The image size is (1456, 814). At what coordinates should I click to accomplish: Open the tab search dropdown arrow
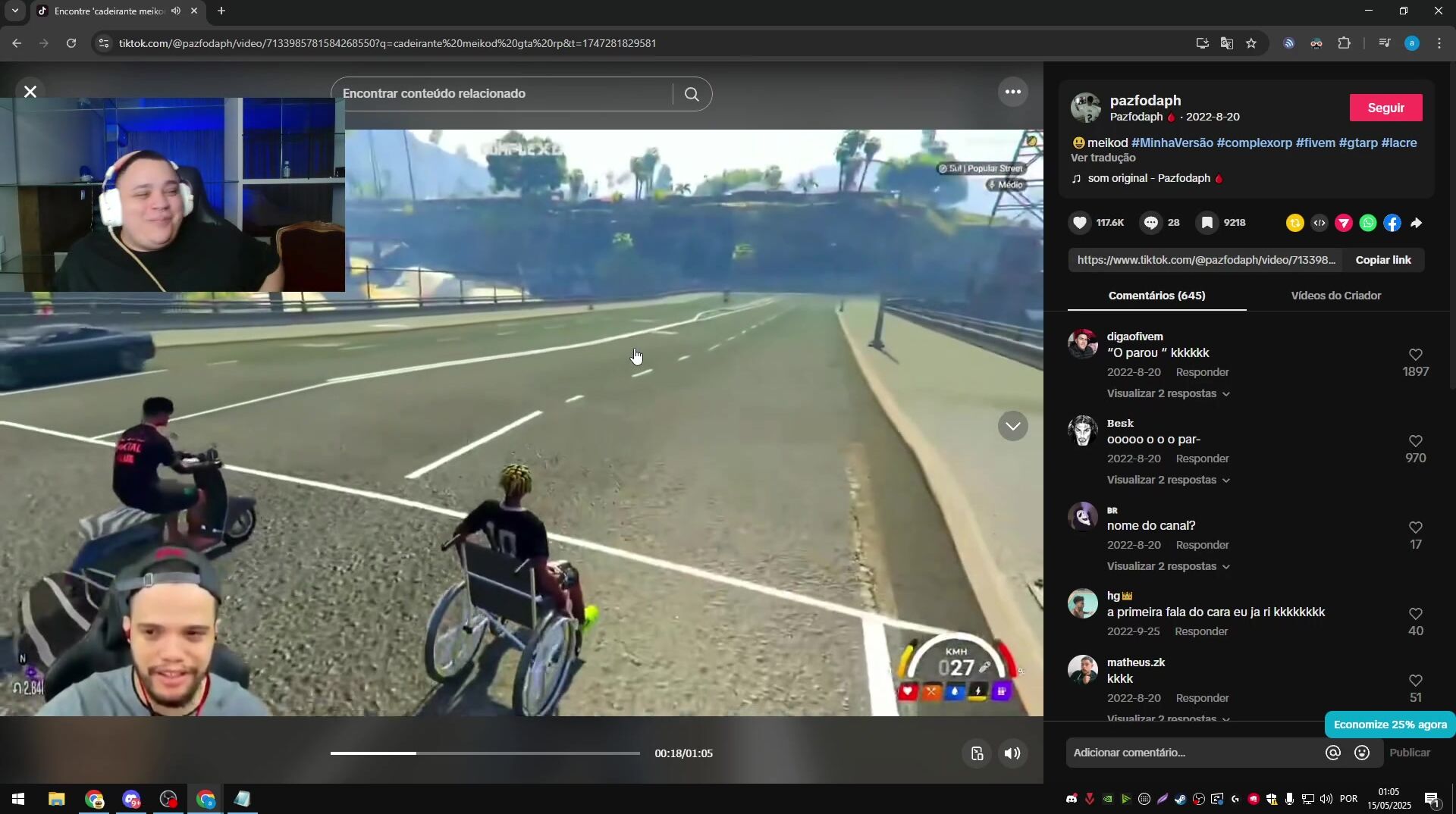14,11
